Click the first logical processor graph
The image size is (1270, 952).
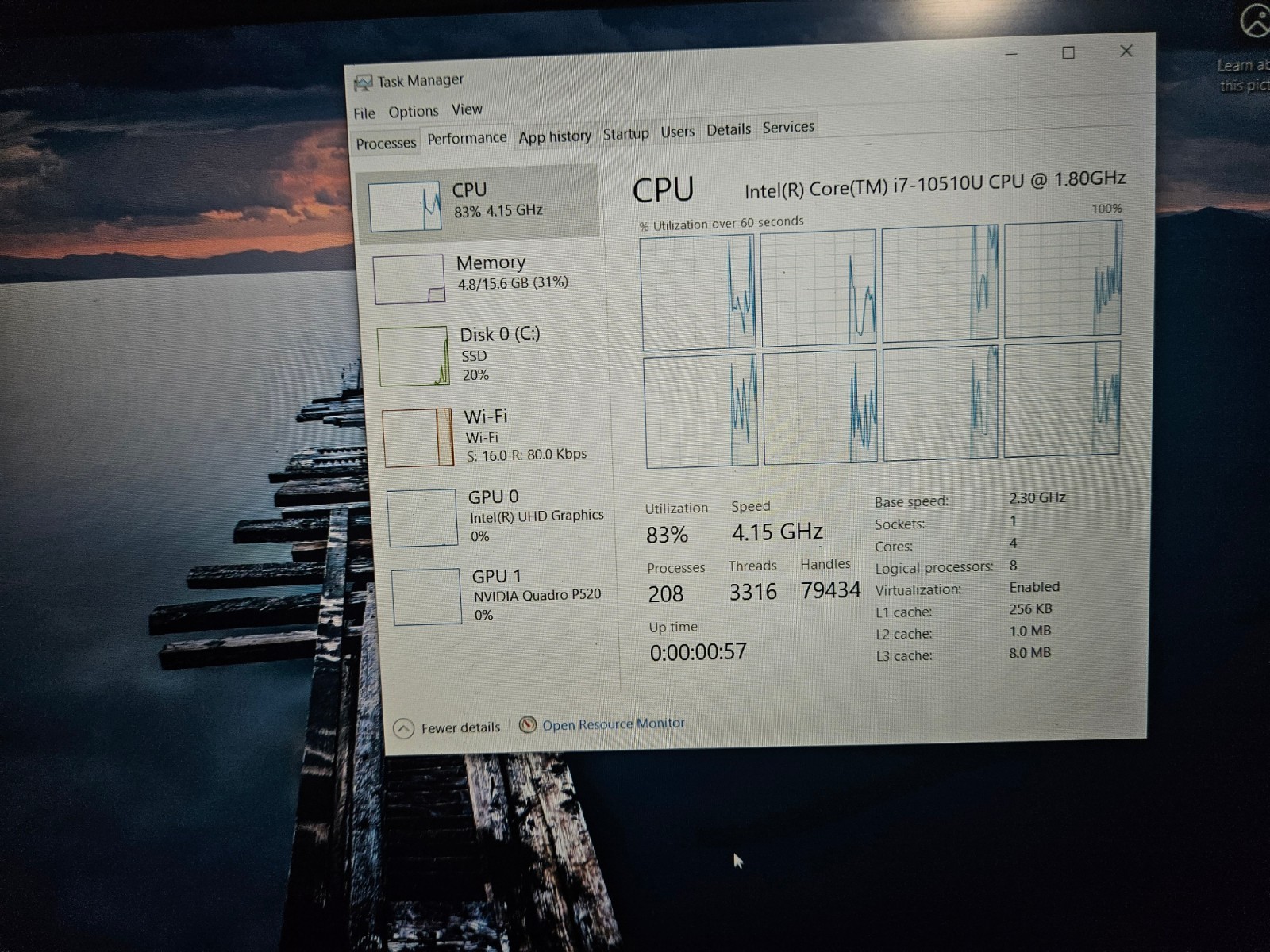tap(698, 293)
